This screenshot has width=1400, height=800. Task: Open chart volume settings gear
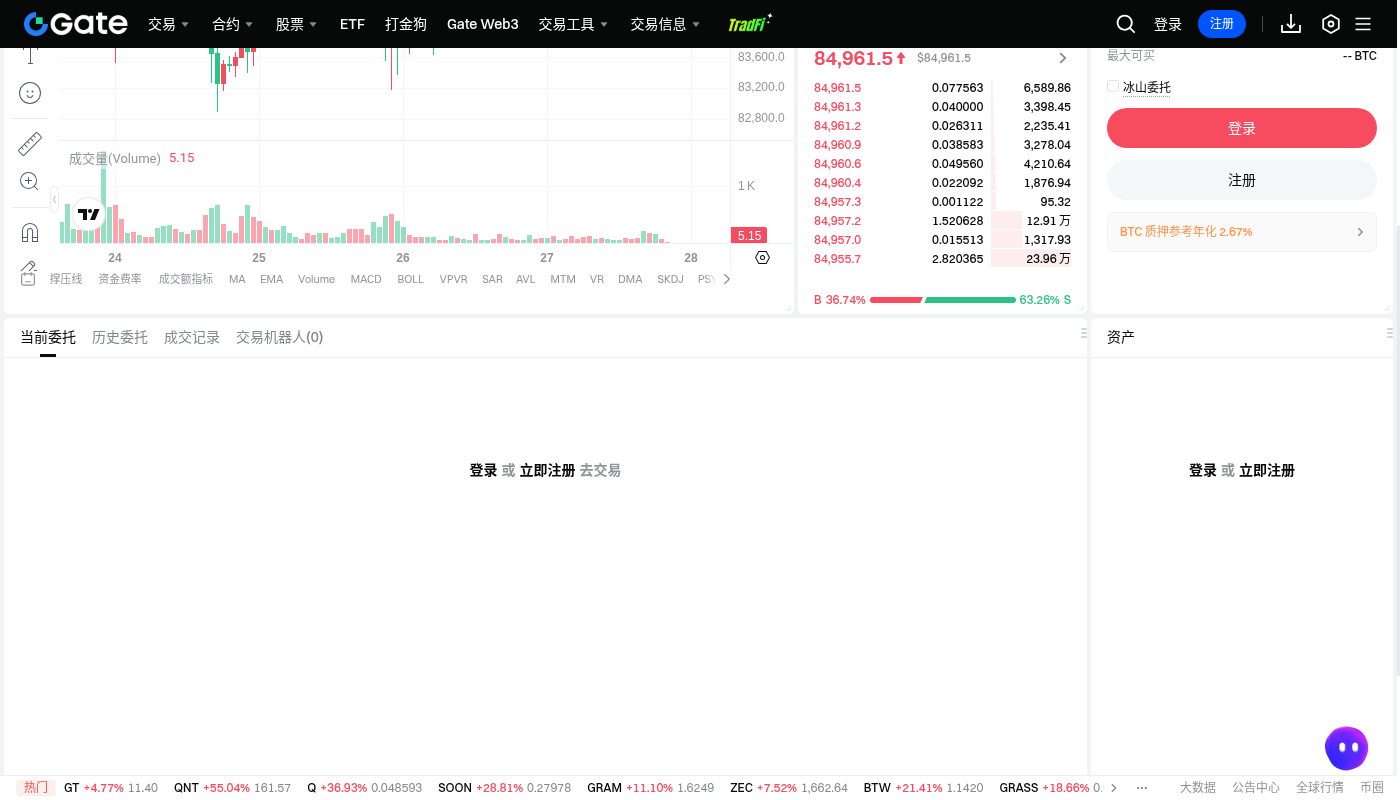click(x=762, y=258)
